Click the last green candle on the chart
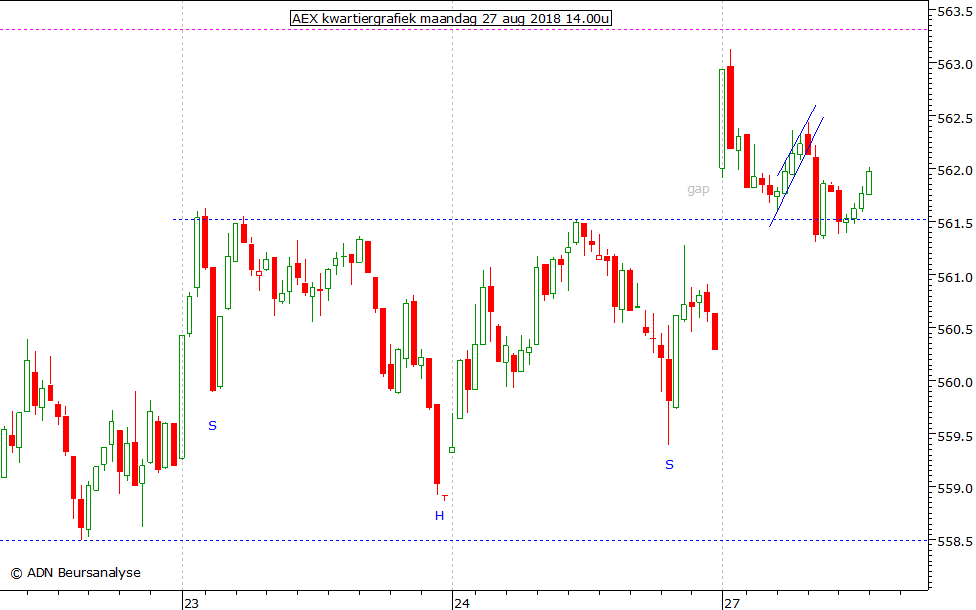This screenshot has height=610, width=976. 869,182
